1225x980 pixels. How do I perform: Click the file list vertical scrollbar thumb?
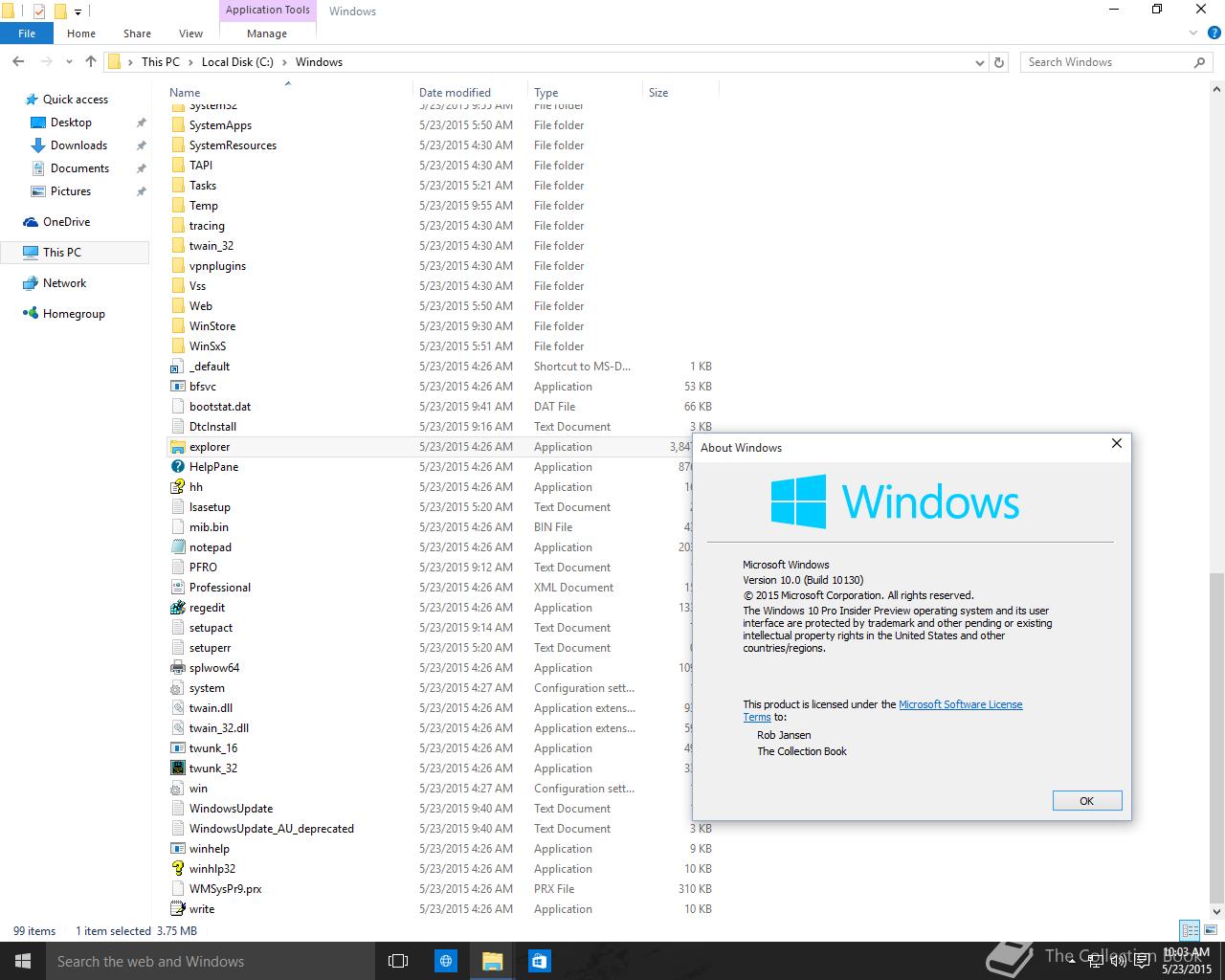pyautogui.click(x=1216, y=738)
